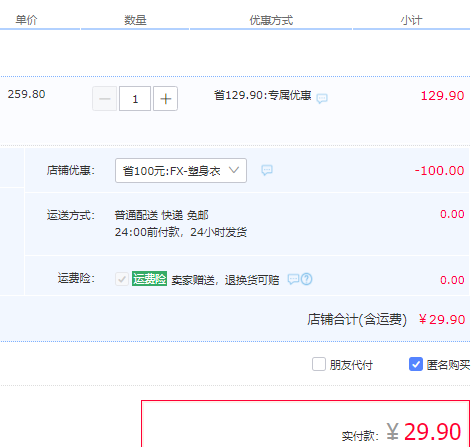This screenshot has width=476, height=447.
Task: Click the comment icon beside 专属优惠
Action: tap(322, 98)
